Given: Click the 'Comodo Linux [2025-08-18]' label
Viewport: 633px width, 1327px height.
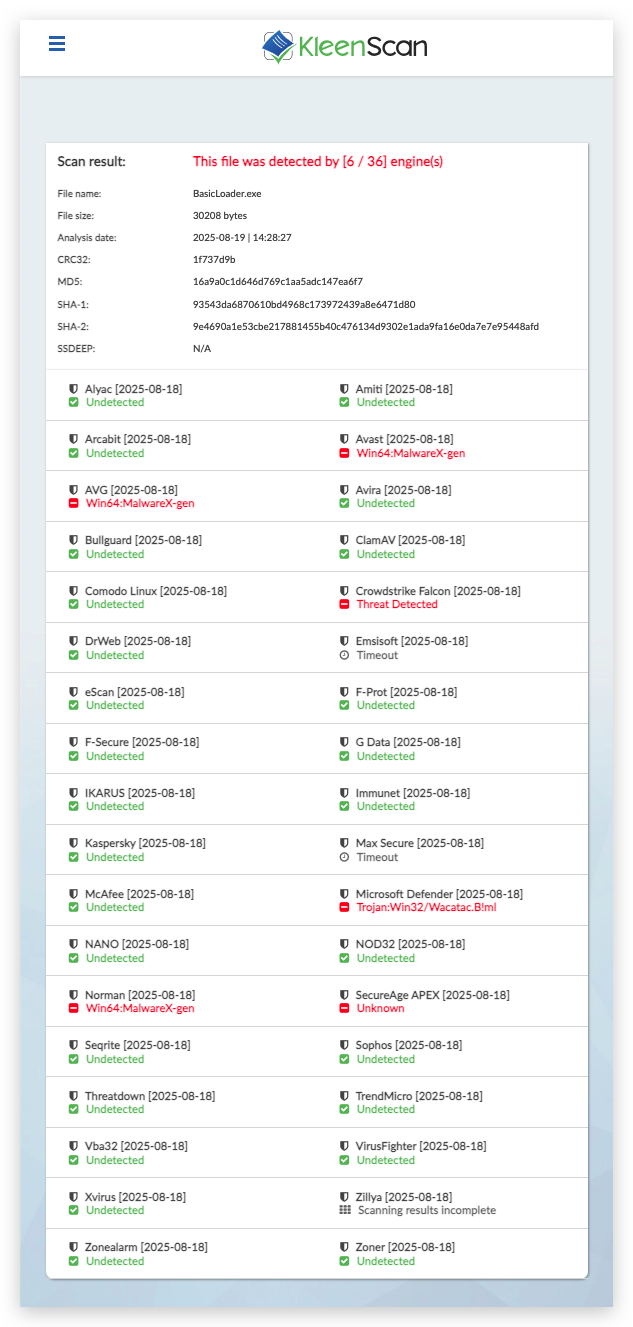Looking at the screenshot, I should click(x=156, y=591).
